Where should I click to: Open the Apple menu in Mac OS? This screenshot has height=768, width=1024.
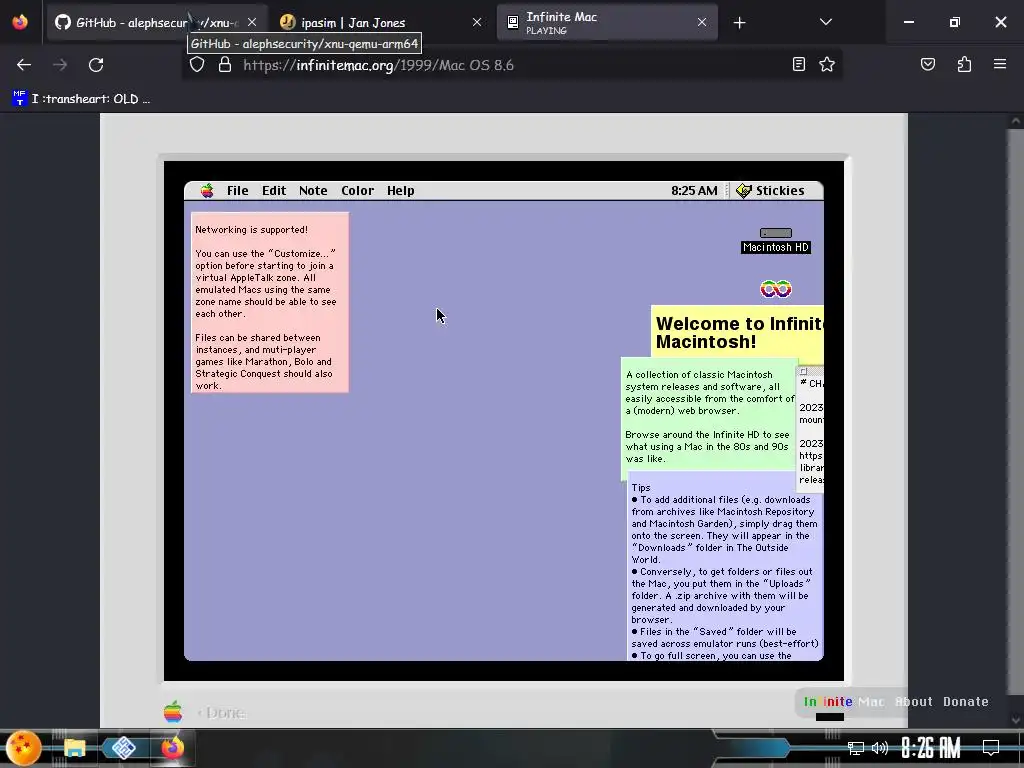point(207,191)
